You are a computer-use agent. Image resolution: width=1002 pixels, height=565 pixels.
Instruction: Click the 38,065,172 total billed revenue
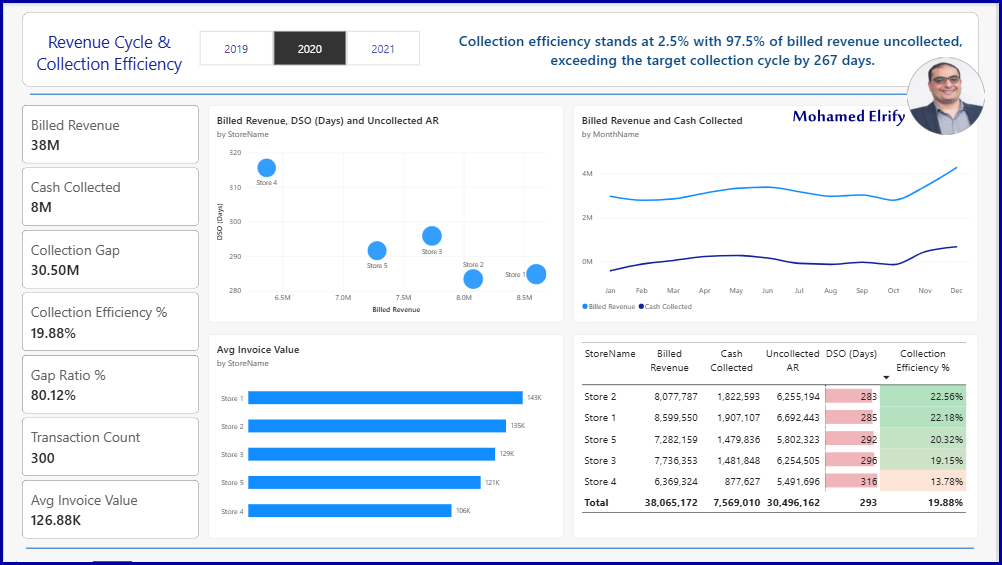coord(671,502)
